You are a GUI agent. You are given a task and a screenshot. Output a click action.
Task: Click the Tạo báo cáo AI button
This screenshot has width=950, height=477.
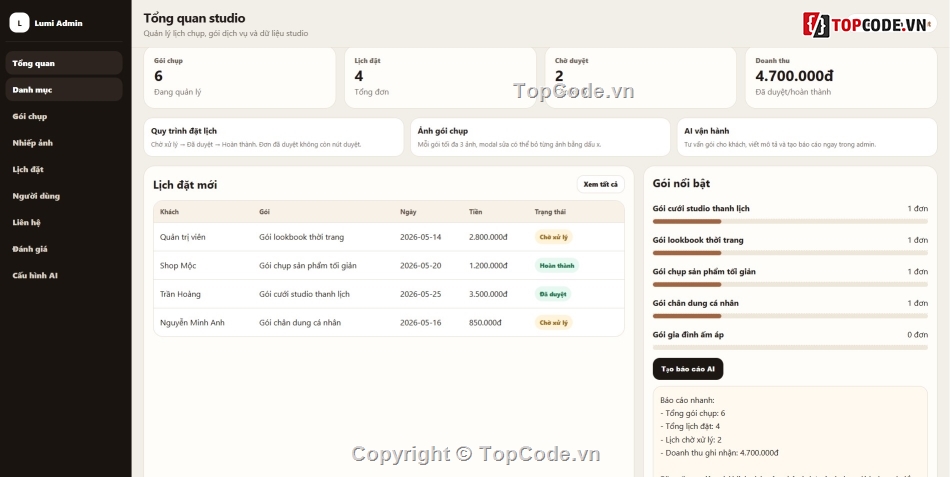click(688, 369)
